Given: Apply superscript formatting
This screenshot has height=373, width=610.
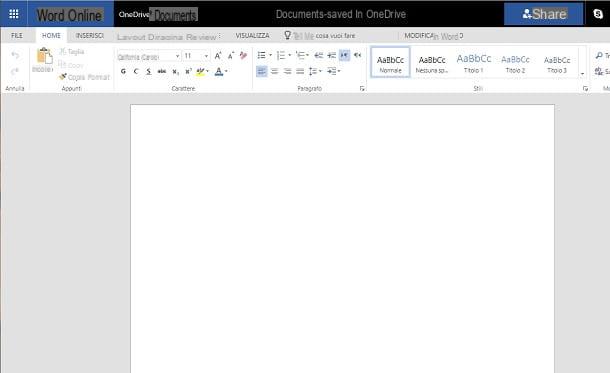Looking at the screenshot, I should click(188, 71).
